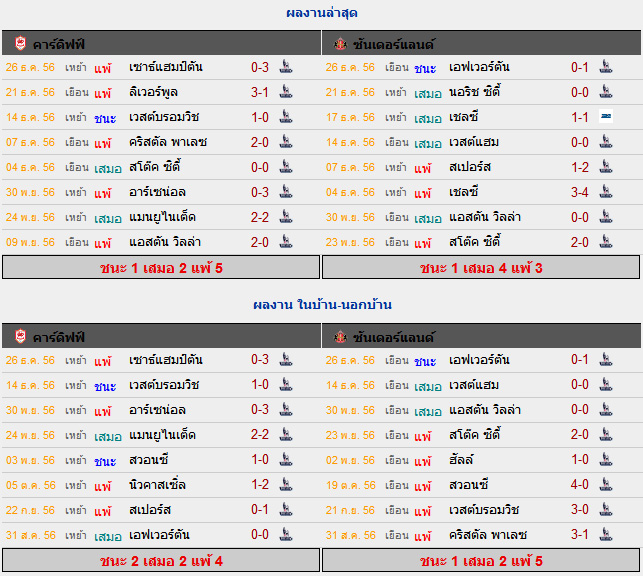Image resolution: width=643 pixels, height=576 pixels.
Task: Click the league icon next to Swansea 4-0
Action: click(606, 485)
